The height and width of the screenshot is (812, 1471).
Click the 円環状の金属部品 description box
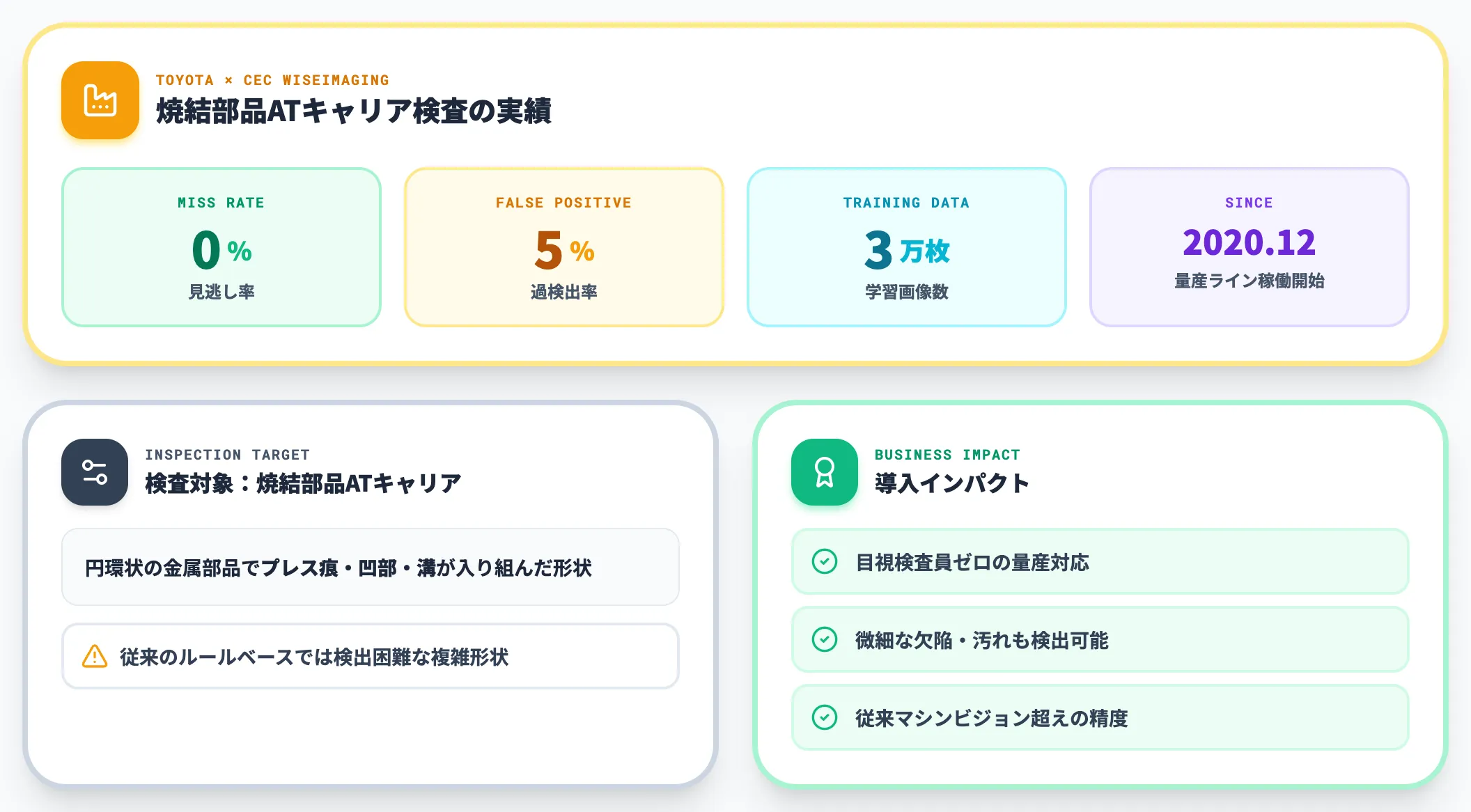pyautogui.click(x=371, y=567)
